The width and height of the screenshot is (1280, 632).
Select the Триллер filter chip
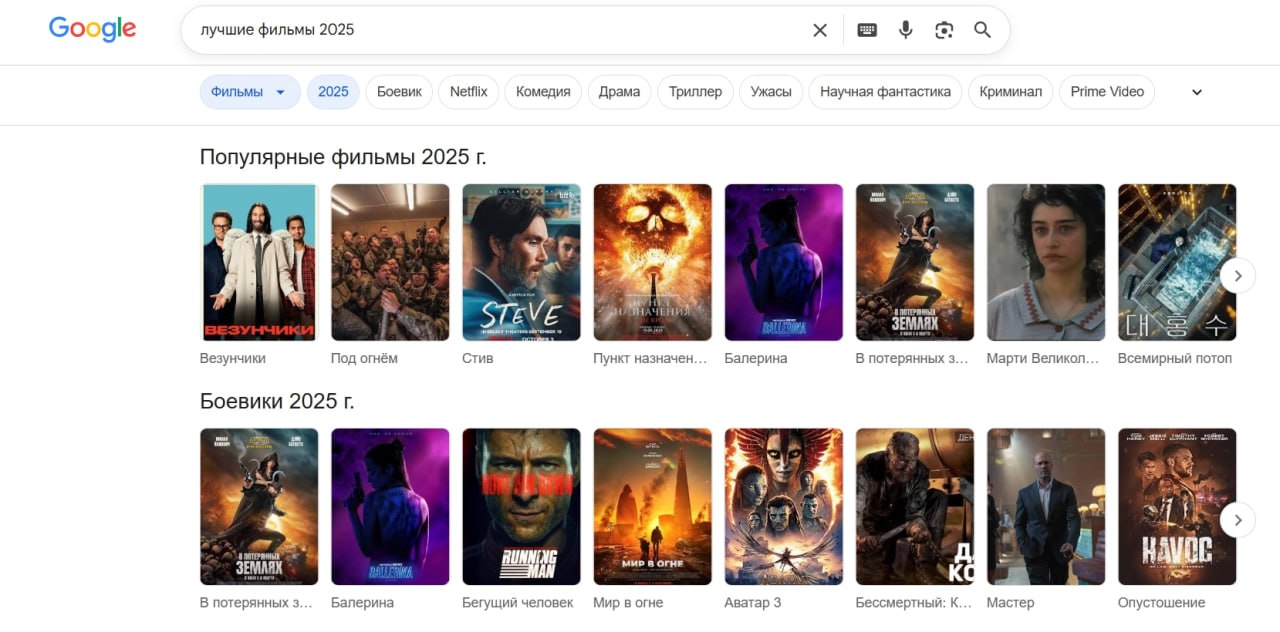[x=695, y=92]
